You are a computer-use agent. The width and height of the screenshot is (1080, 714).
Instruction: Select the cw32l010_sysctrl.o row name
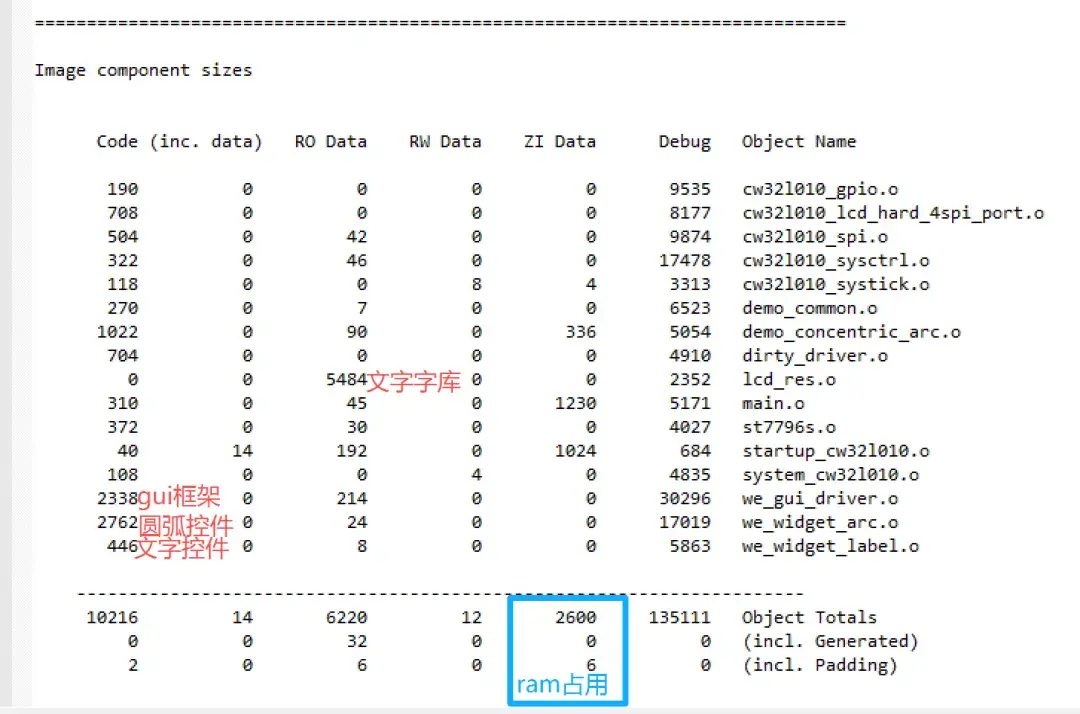click(836, 261)
